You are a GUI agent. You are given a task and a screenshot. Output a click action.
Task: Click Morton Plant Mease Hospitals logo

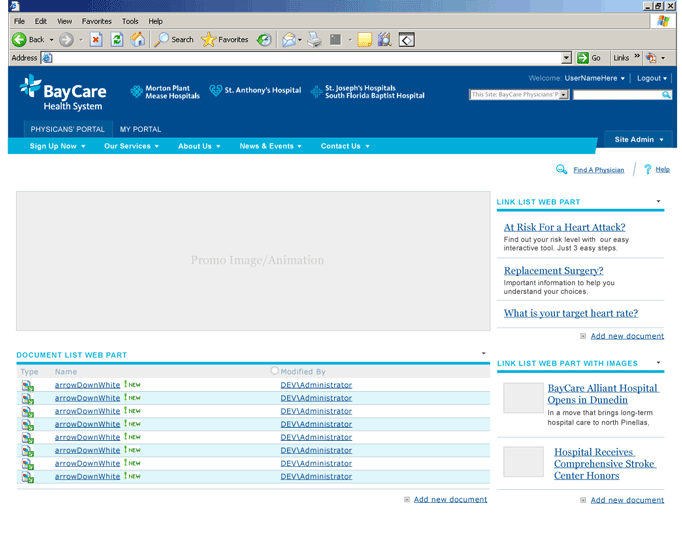click(x=165, y=92)
